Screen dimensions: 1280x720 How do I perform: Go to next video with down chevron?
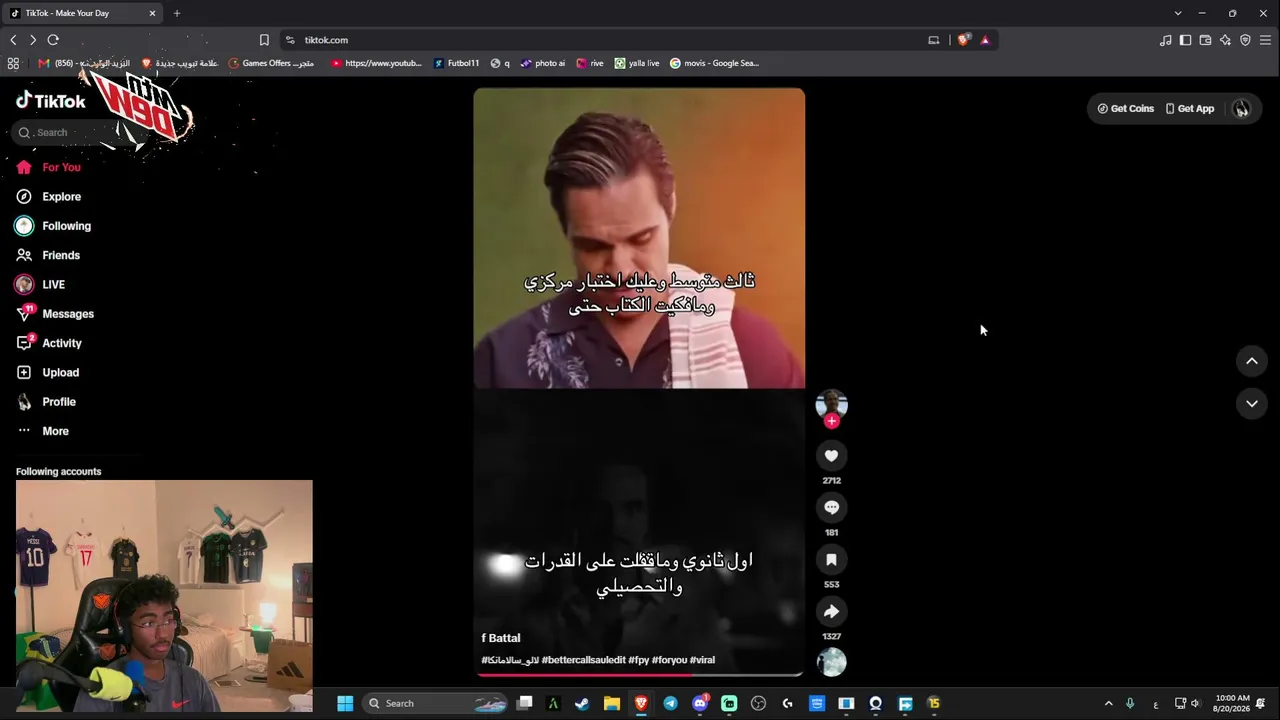(x=1251, y=403)
